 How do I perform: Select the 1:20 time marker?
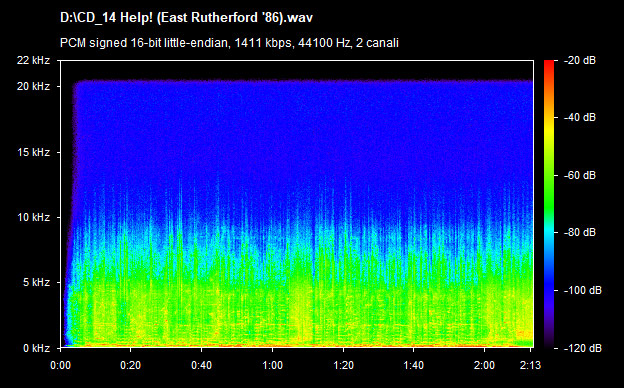(343, 365)
